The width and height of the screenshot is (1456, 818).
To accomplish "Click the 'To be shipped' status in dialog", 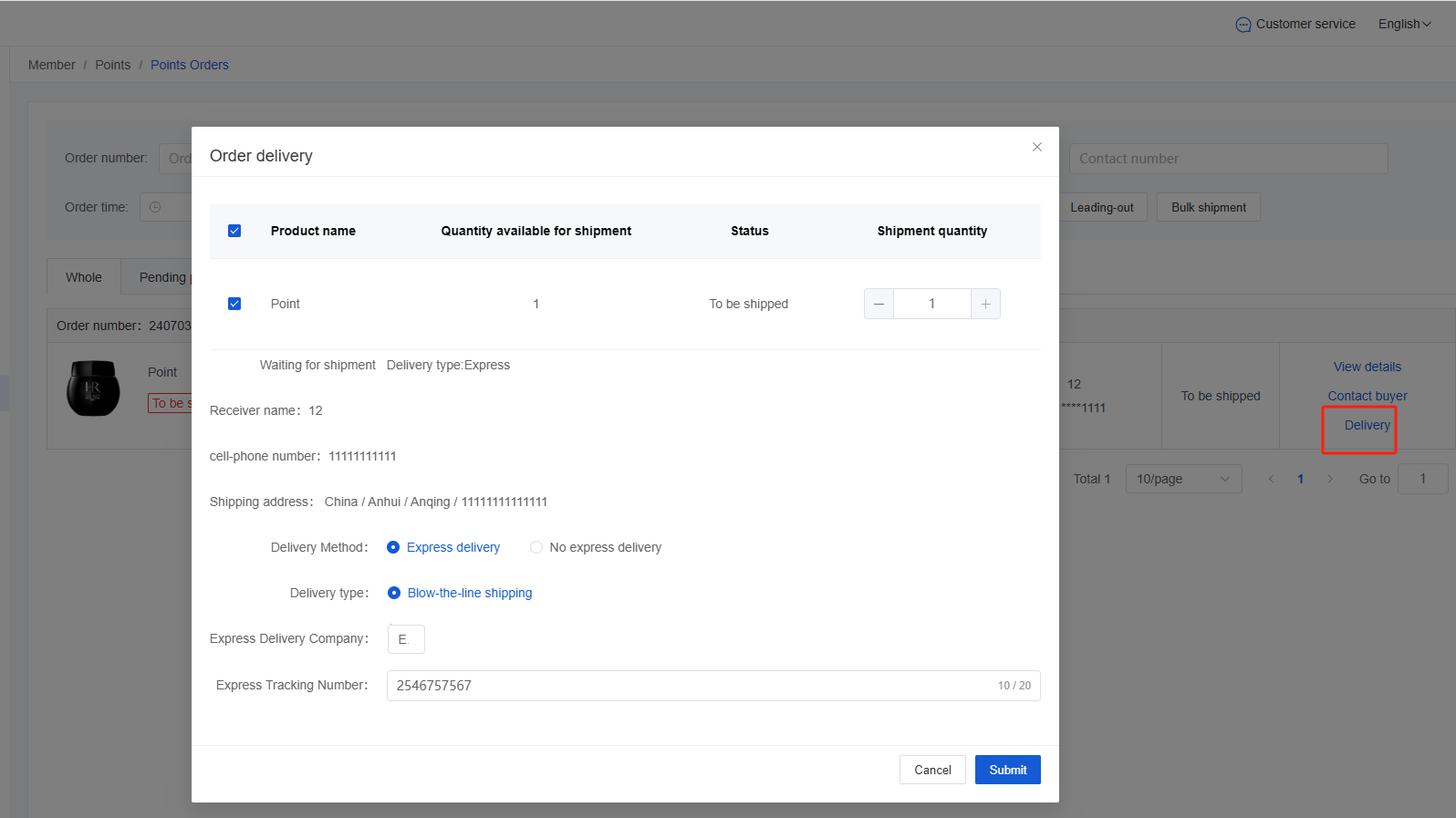I will click(748, 304).
